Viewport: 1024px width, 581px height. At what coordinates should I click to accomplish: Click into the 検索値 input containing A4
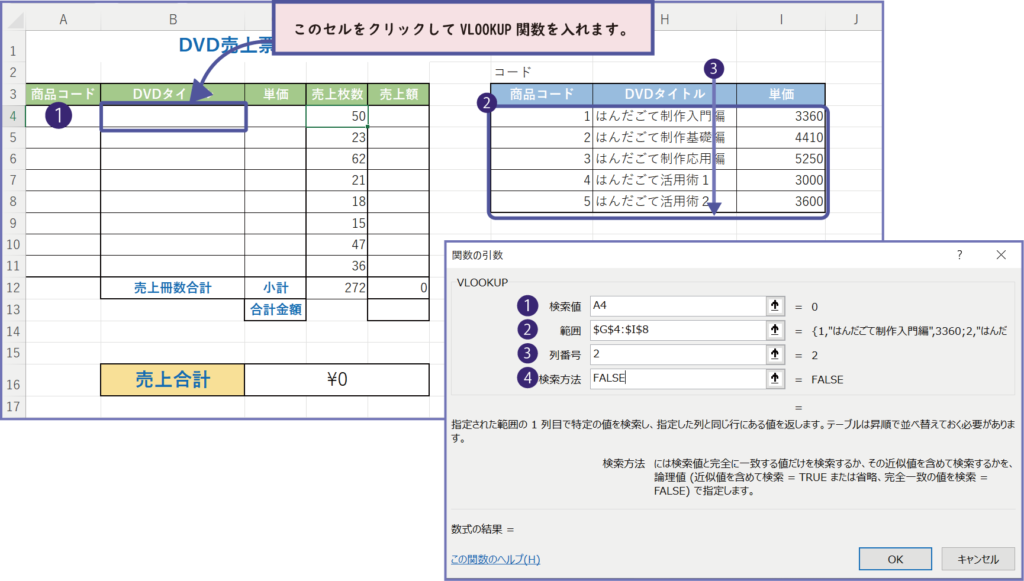point(675,306)
